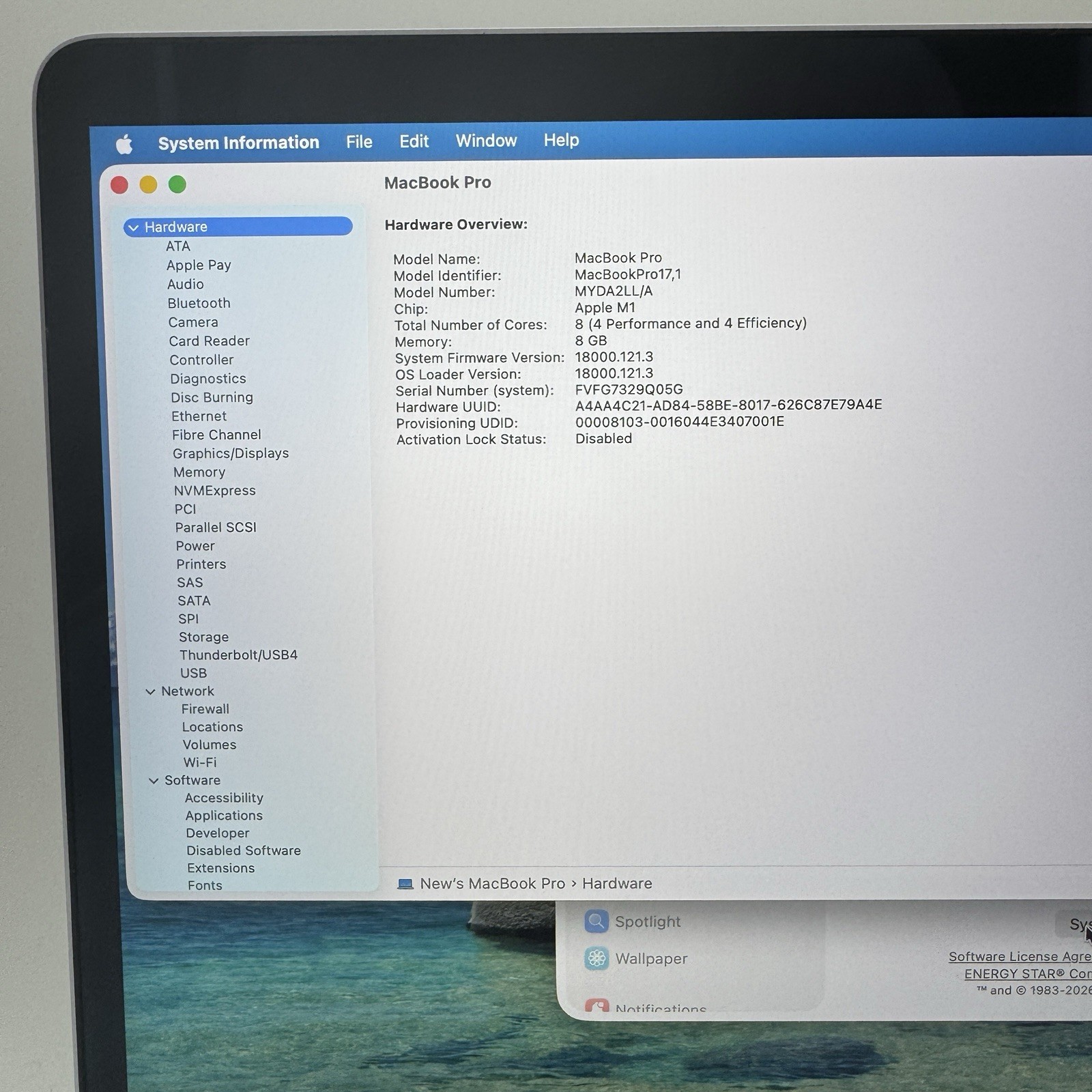Click New's MacBook Pro in path bar
This screenshot has height=1092, width=1092.
[x=493, y=883]
